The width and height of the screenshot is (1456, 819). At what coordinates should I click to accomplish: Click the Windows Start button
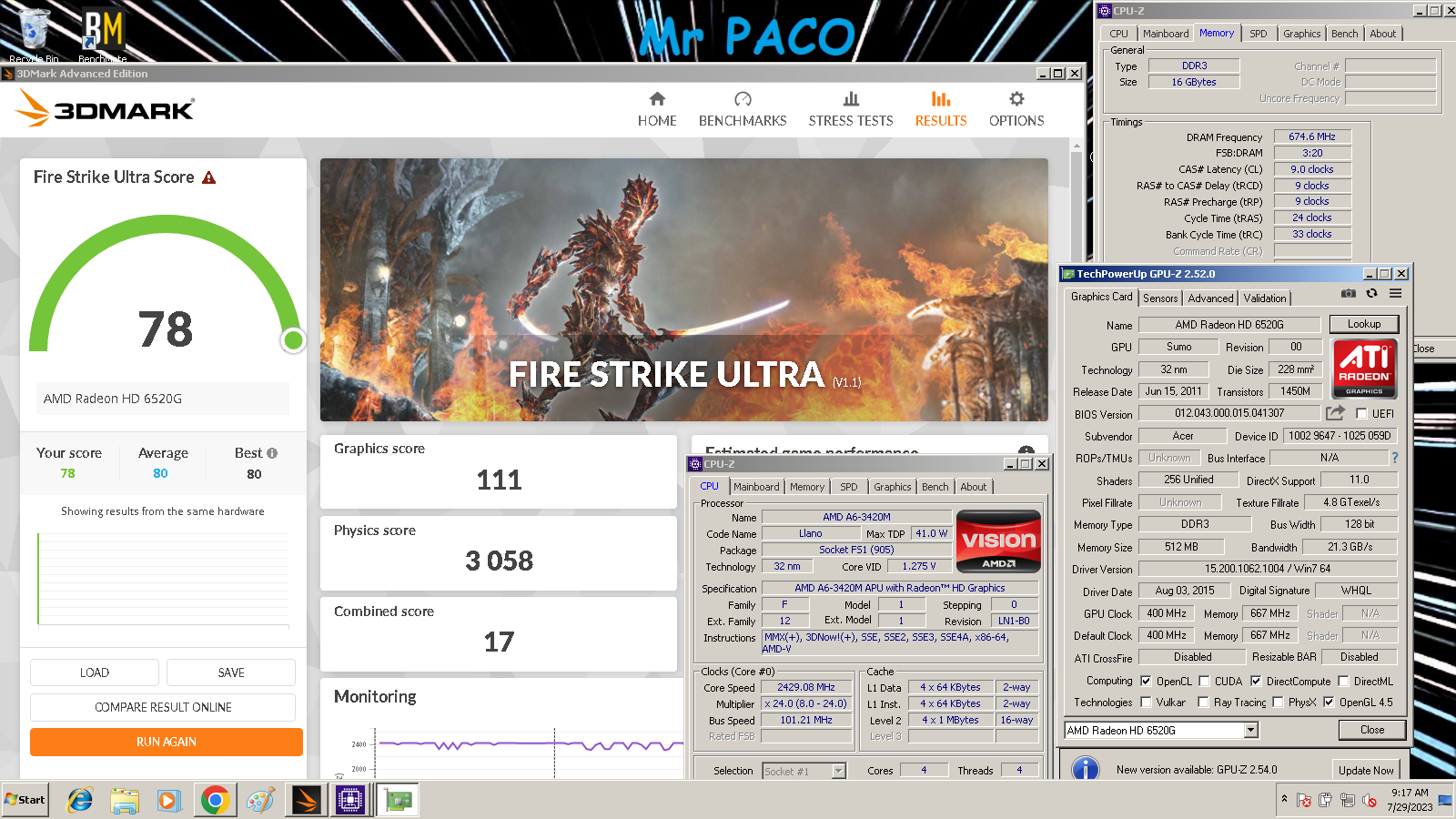pyautogui.click(x=25, y=800)
